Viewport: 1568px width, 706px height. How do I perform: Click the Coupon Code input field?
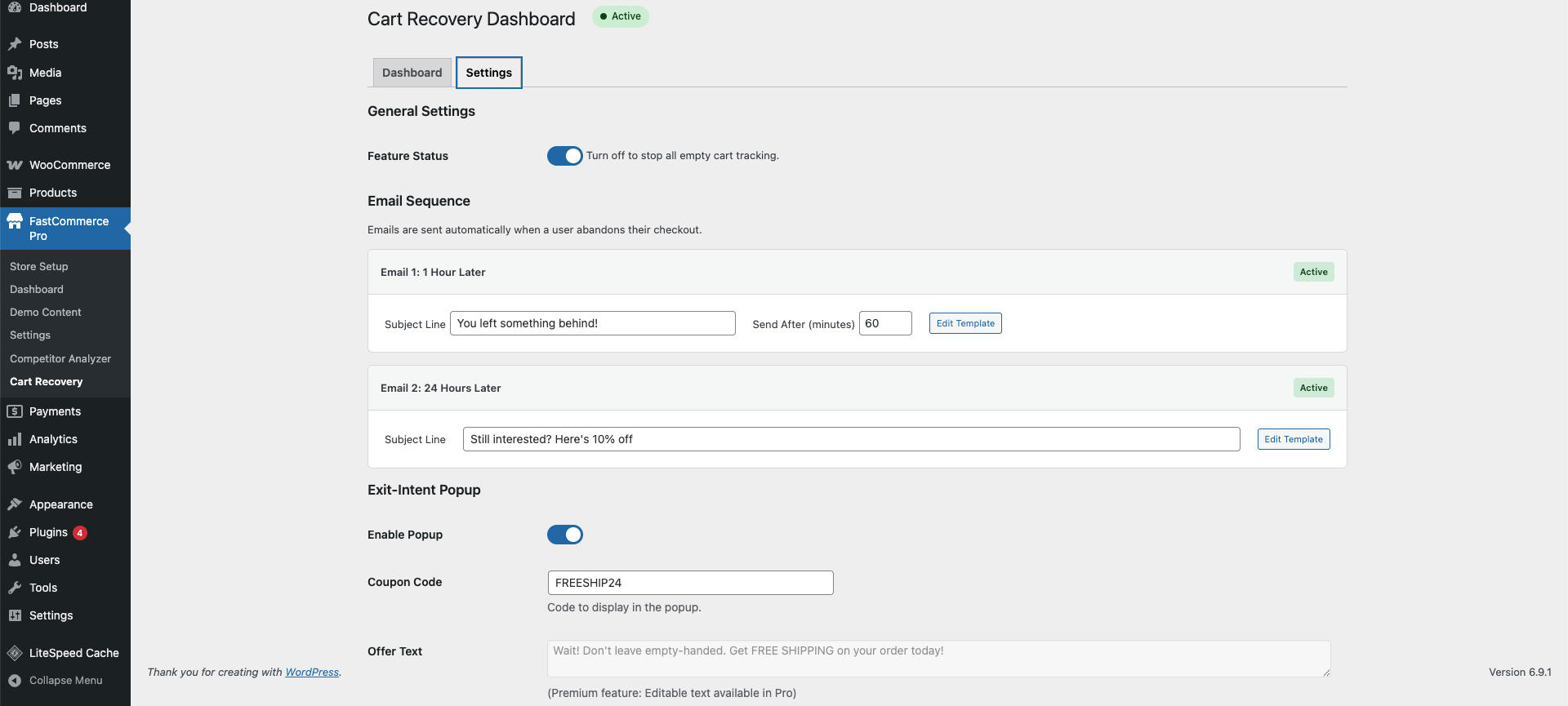click(691, 583)
